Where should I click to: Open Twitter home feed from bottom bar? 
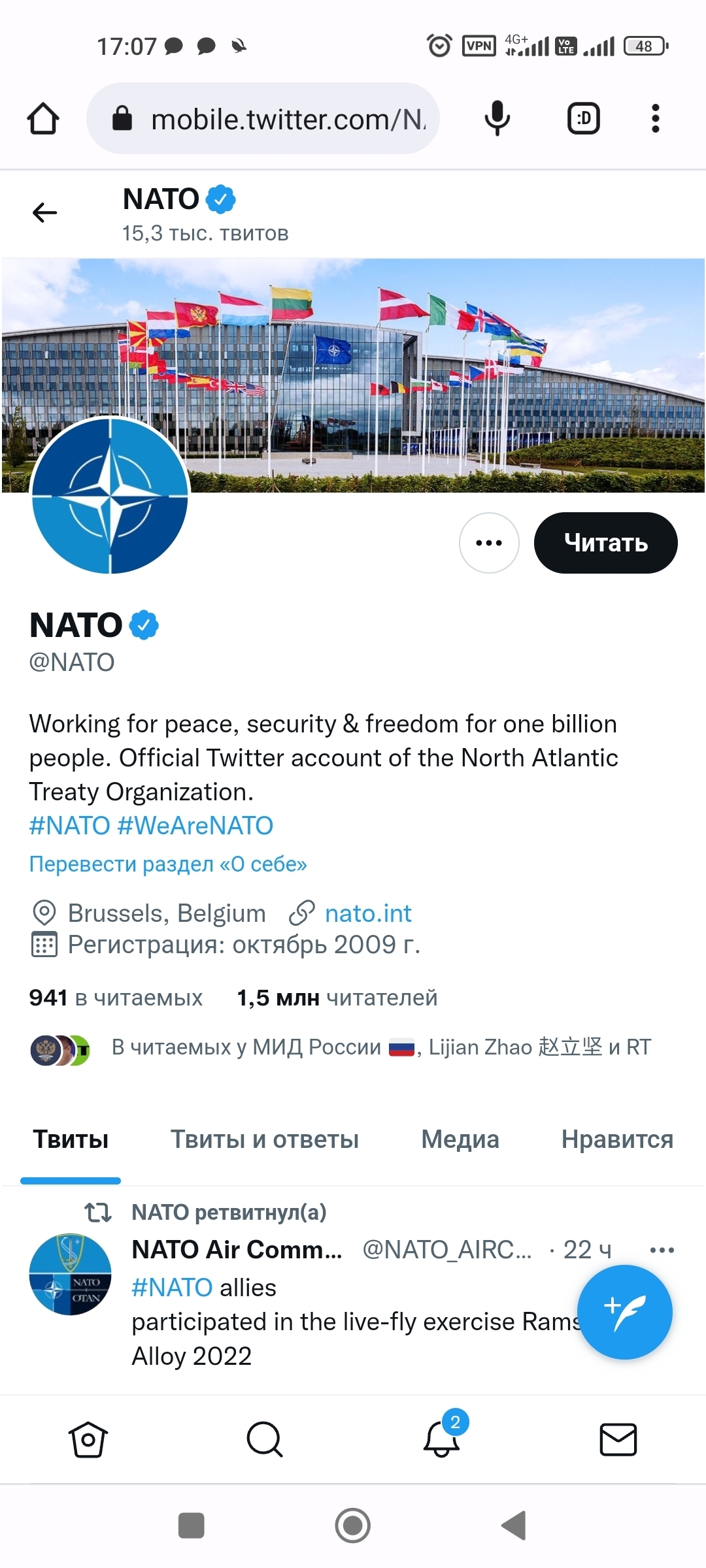88,1440
